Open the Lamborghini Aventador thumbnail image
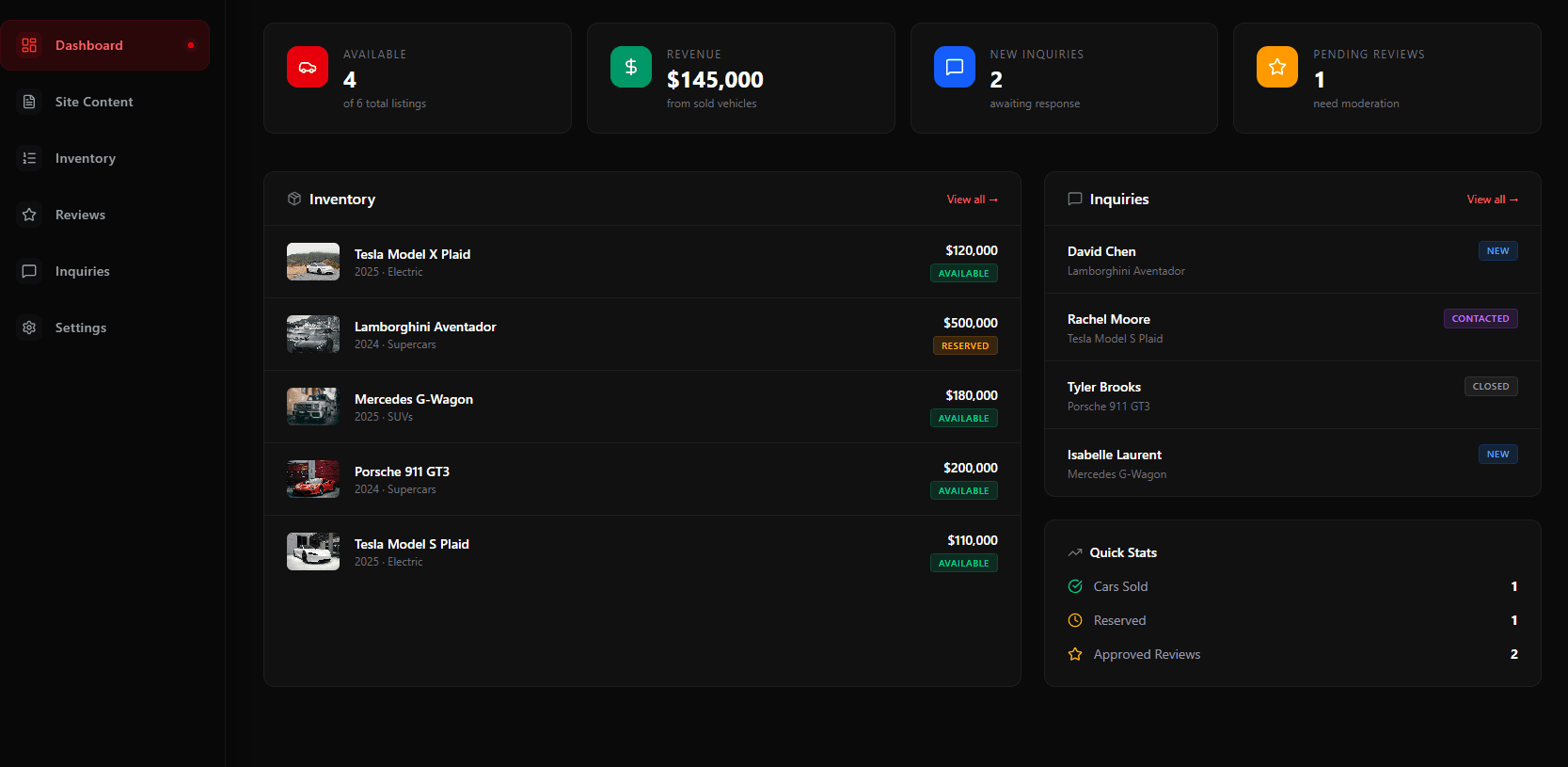1568x767 pixels. (x=313, y=334)
